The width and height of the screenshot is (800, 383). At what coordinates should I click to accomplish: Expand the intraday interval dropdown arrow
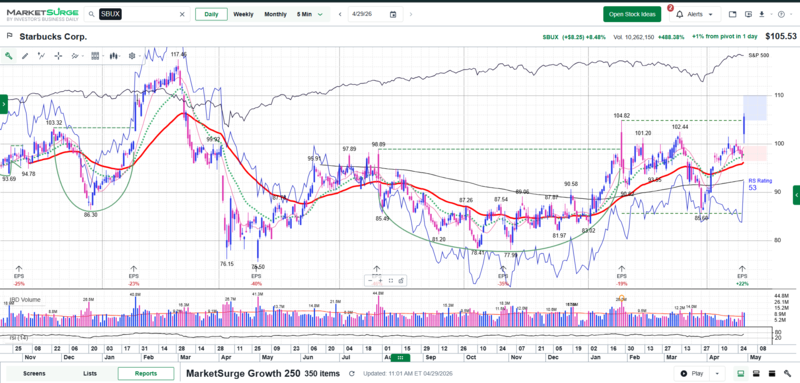click(x=320, y=14)
